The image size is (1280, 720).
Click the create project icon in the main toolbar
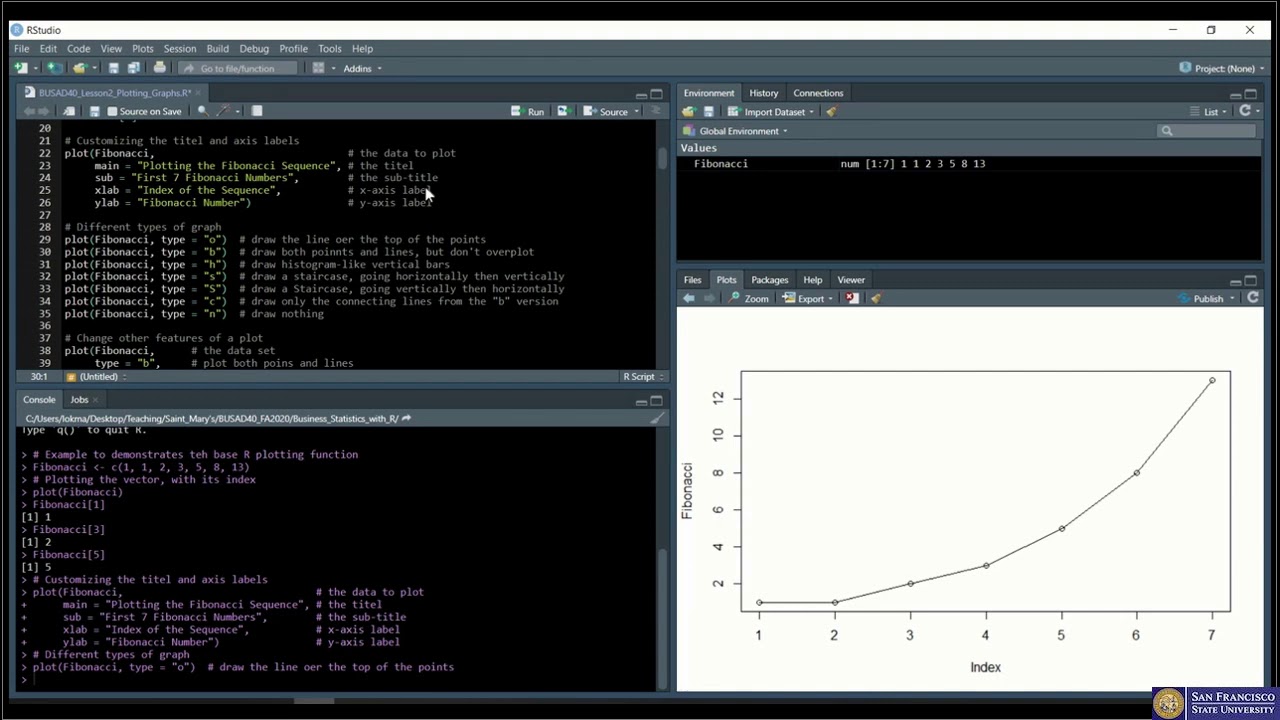point(55,68)
